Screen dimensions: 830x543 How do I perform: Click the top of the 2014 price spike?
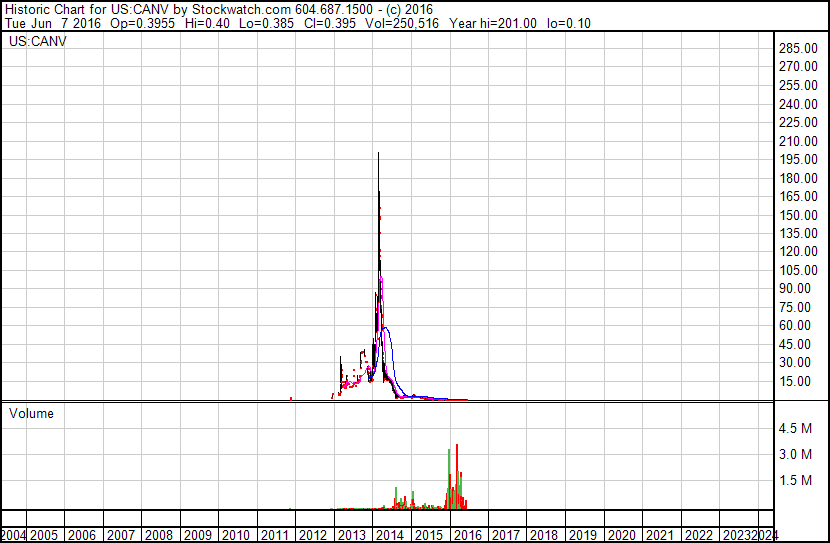(x=378, y=153)
